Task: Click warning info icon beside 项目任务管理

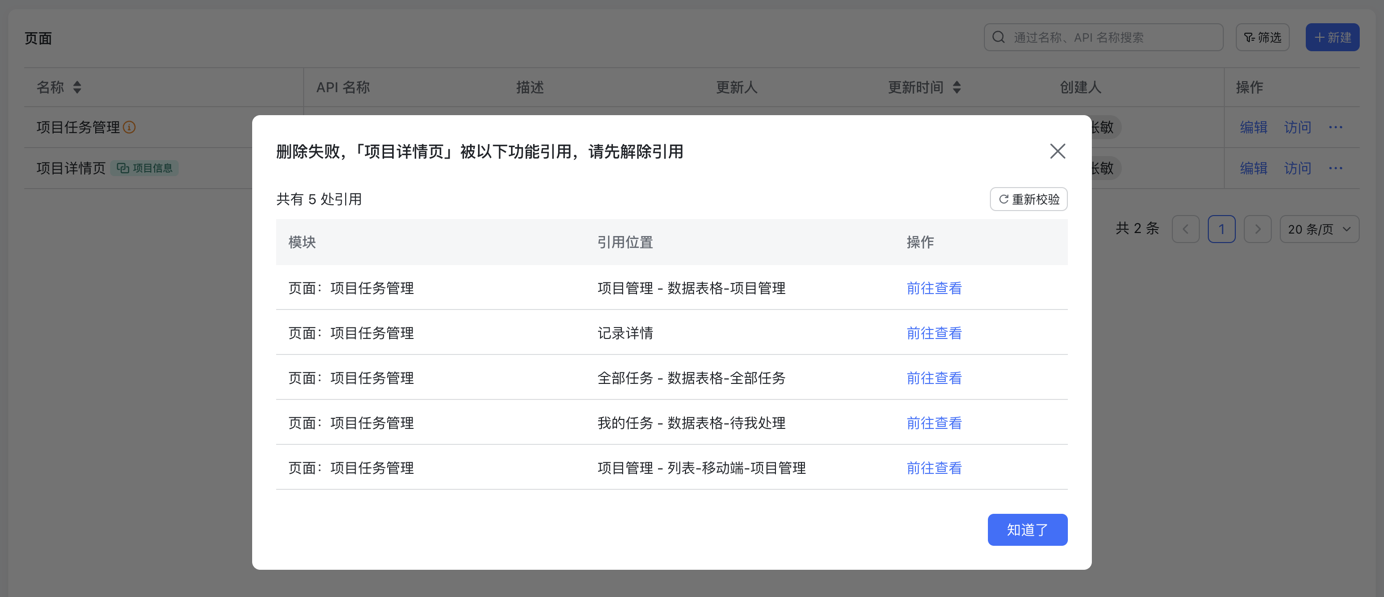Action: [x=129, y=127]
